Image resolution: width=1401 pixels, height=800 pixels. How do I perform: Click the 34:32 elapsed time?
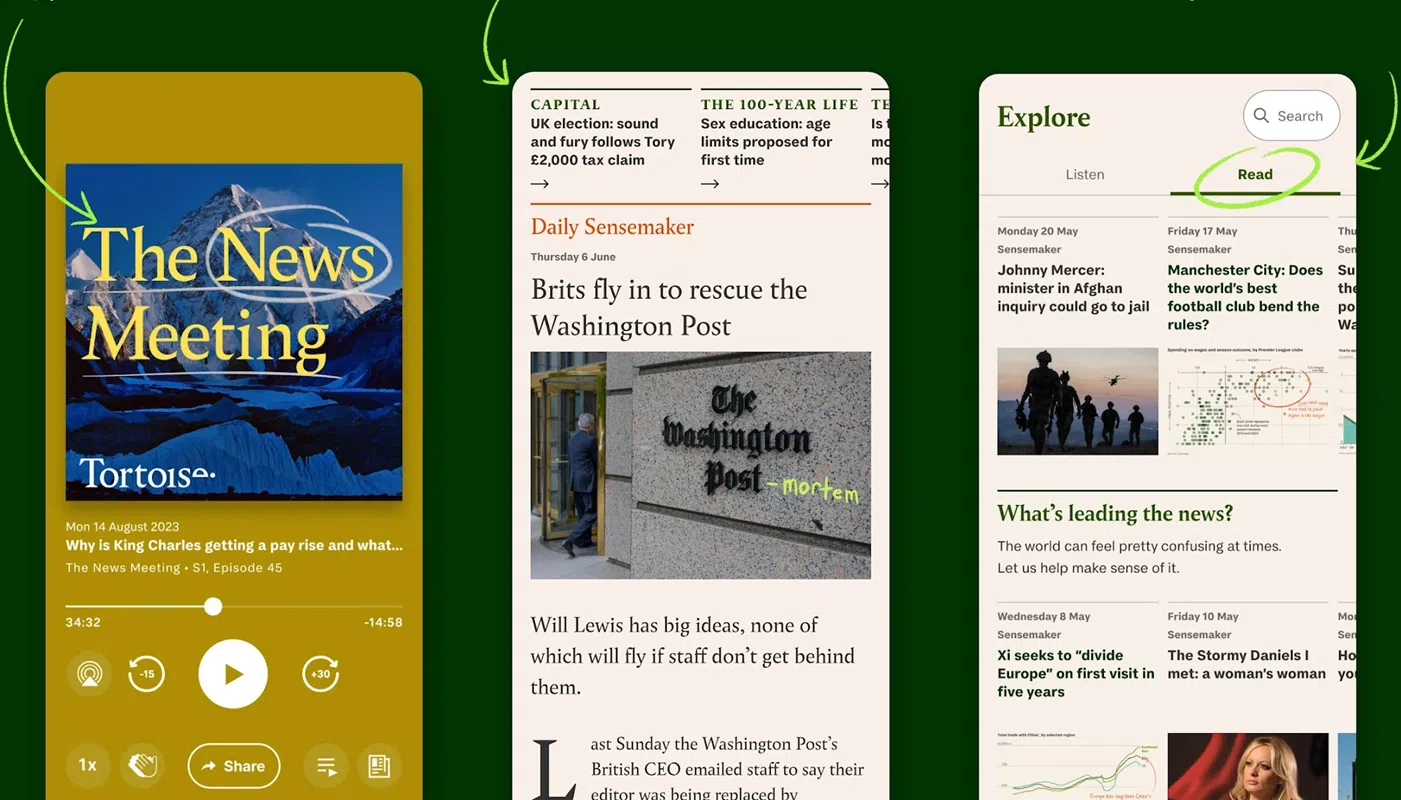pyautogui.click(x=83, y=622)
